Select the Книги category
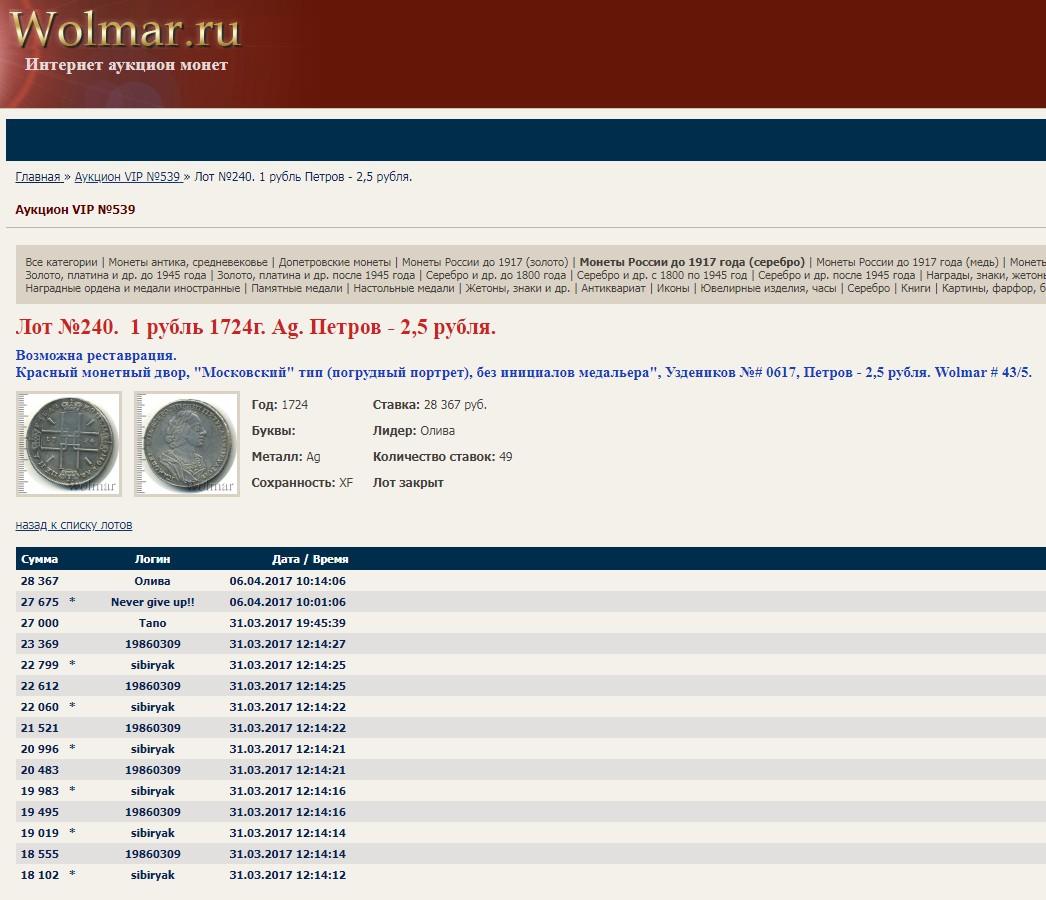 [x=915, y=288]
